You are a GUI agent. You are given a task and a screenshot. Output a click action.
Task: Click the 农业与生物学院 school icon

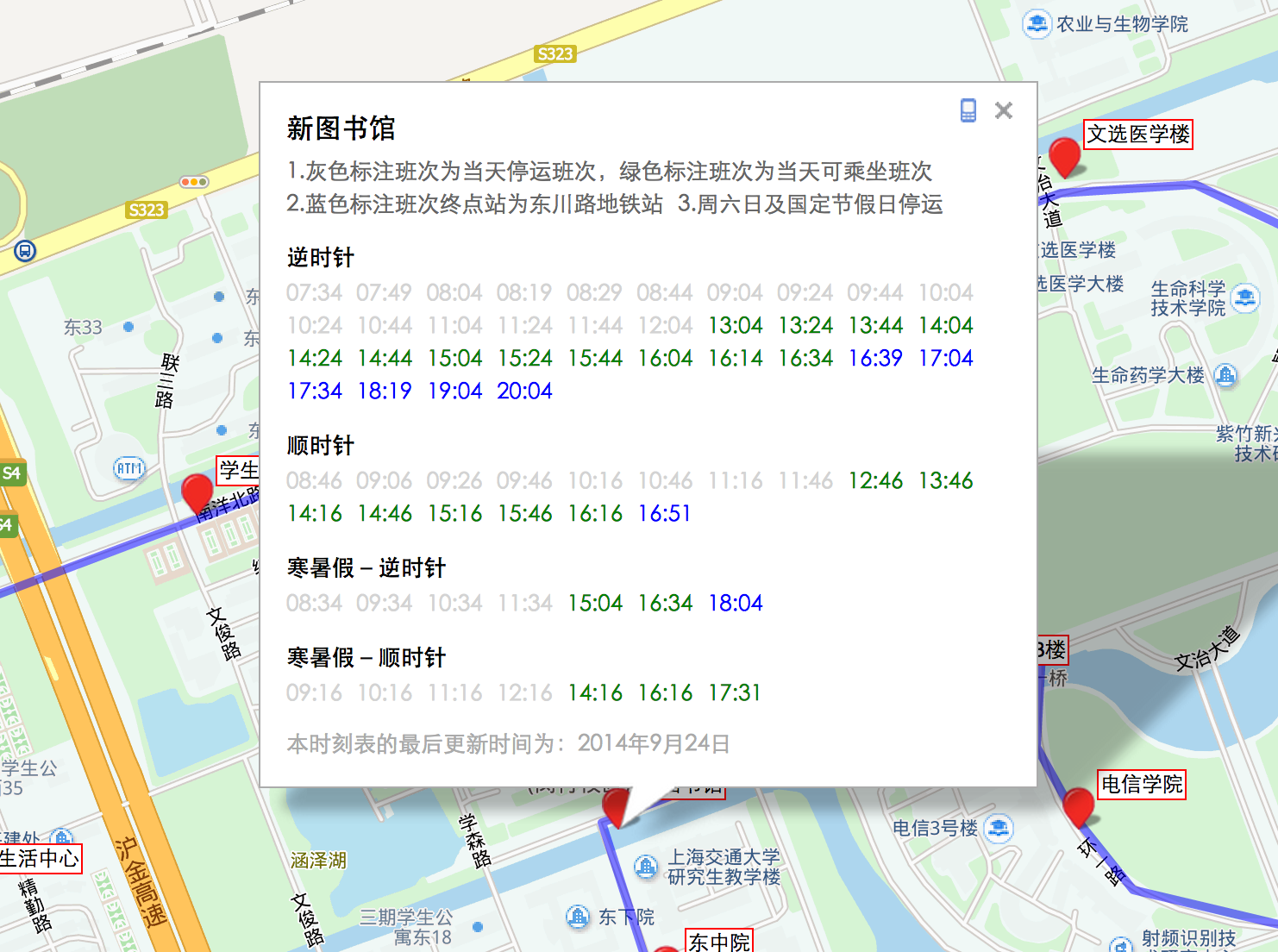click(1036, 23)
